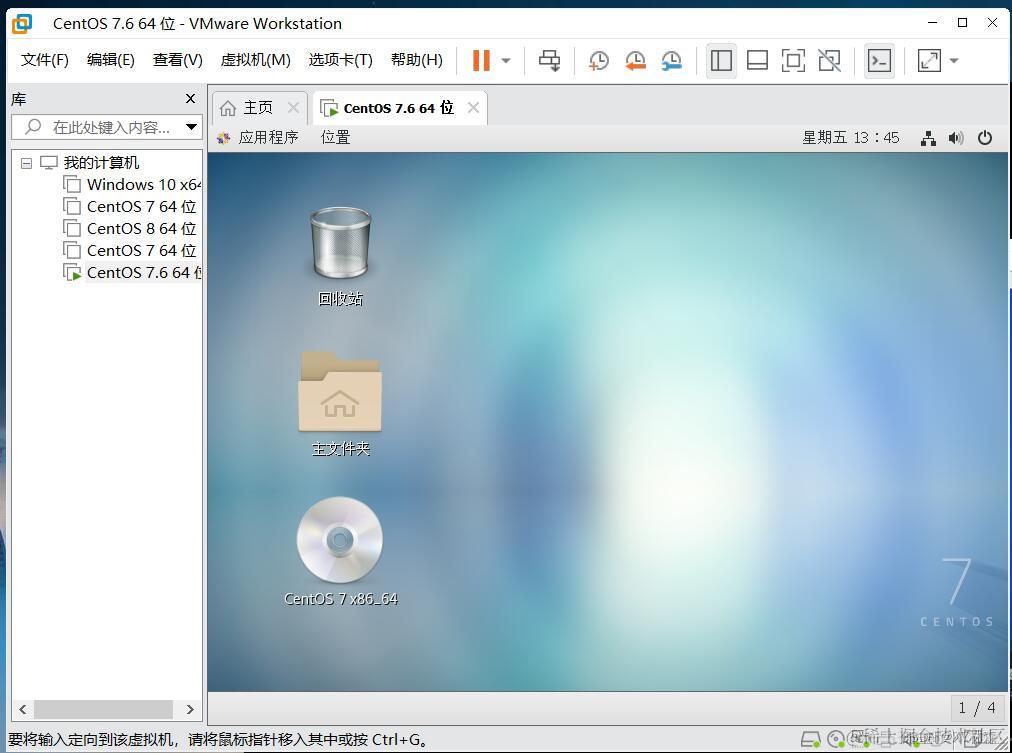1012x753 pixels.
Task: Click the network status icon in CentOS
Action: click(x=928, y=138)
